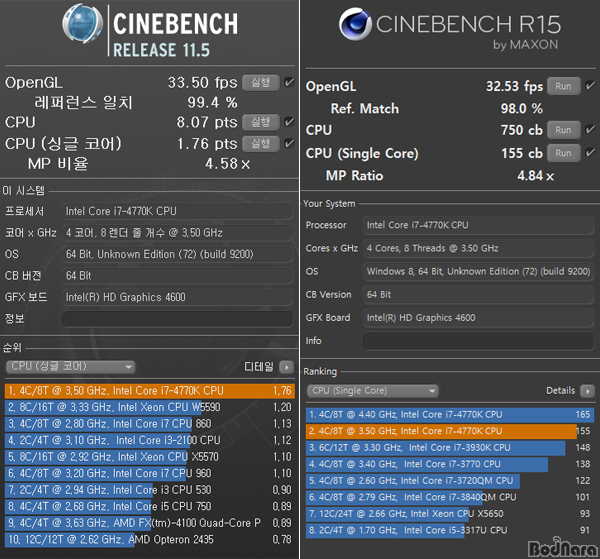This screenshot has height=559, width=600.
Task: Run the CPU test in Cinebench R15
Action: click(564, 130)
